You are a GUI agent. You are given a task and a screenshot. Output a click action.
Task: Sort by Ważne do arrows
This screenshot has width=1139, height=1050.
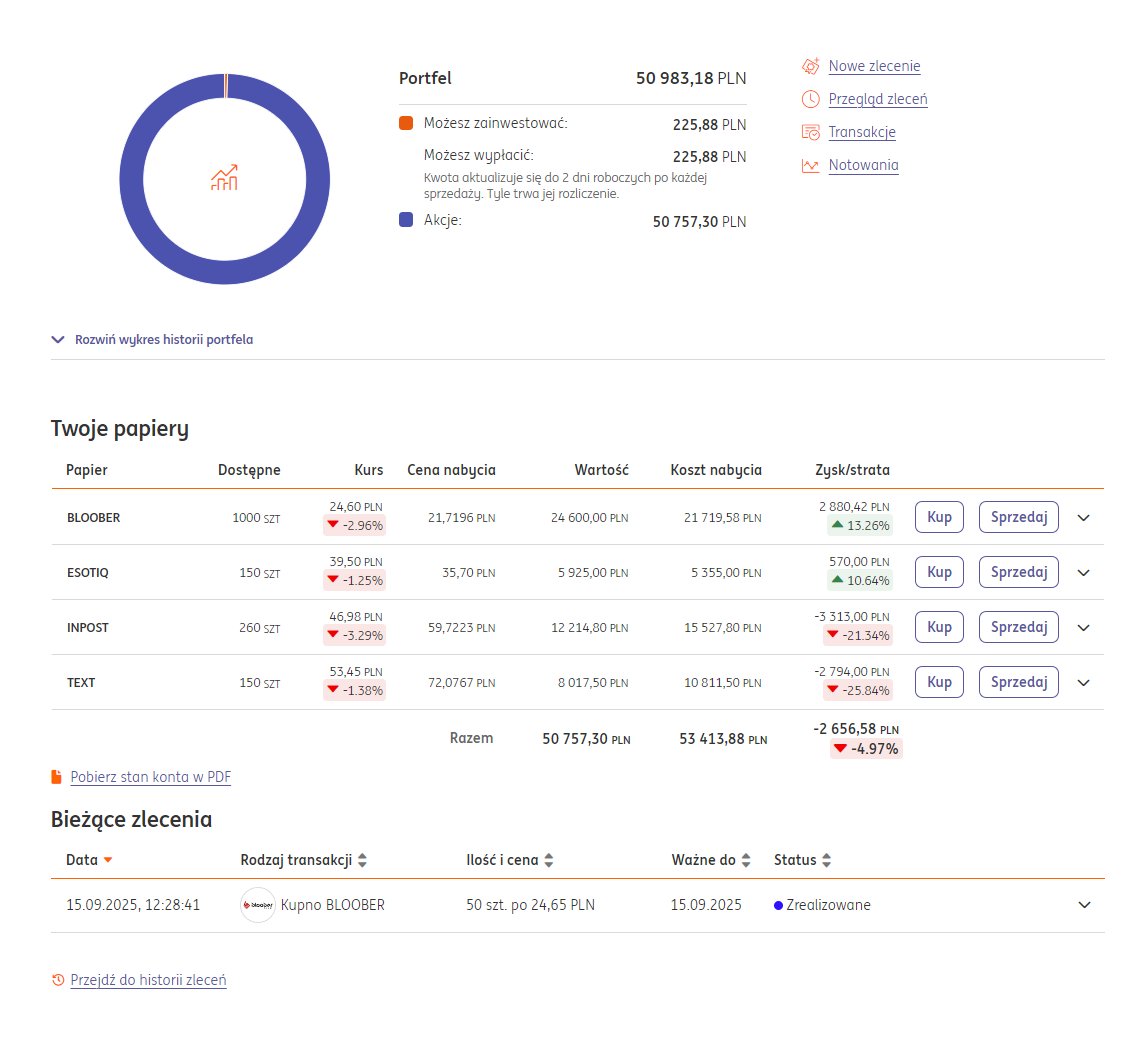745,860
